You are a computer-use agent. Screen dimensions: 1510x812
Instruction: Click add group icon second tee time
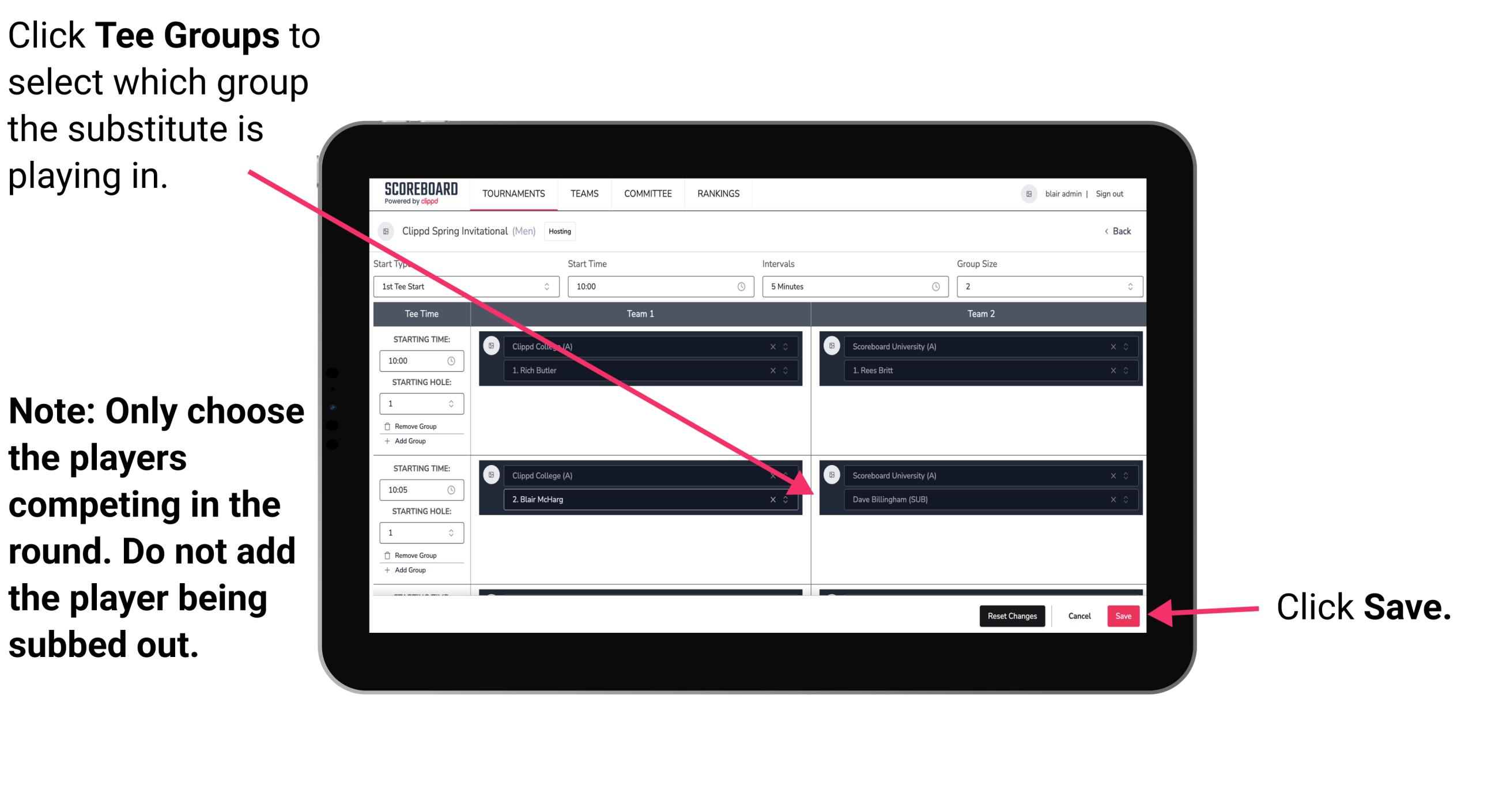(x=408, y=572)
